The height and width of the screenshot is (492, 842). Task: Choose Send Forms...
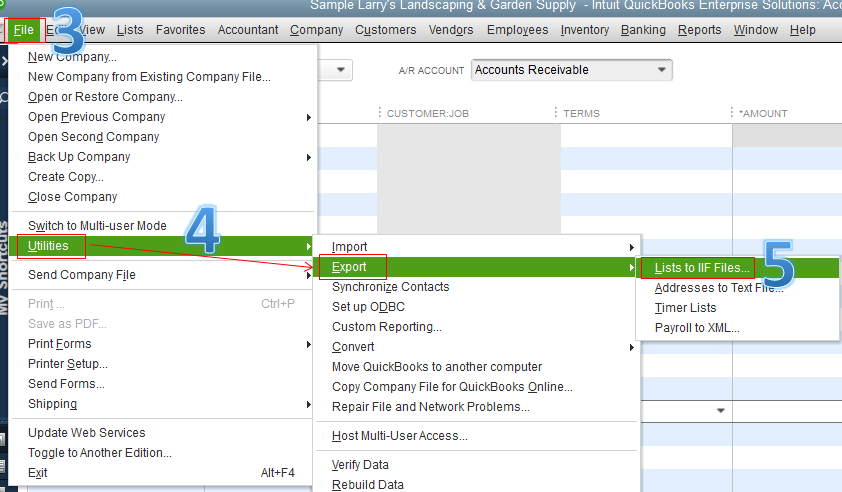66,384
